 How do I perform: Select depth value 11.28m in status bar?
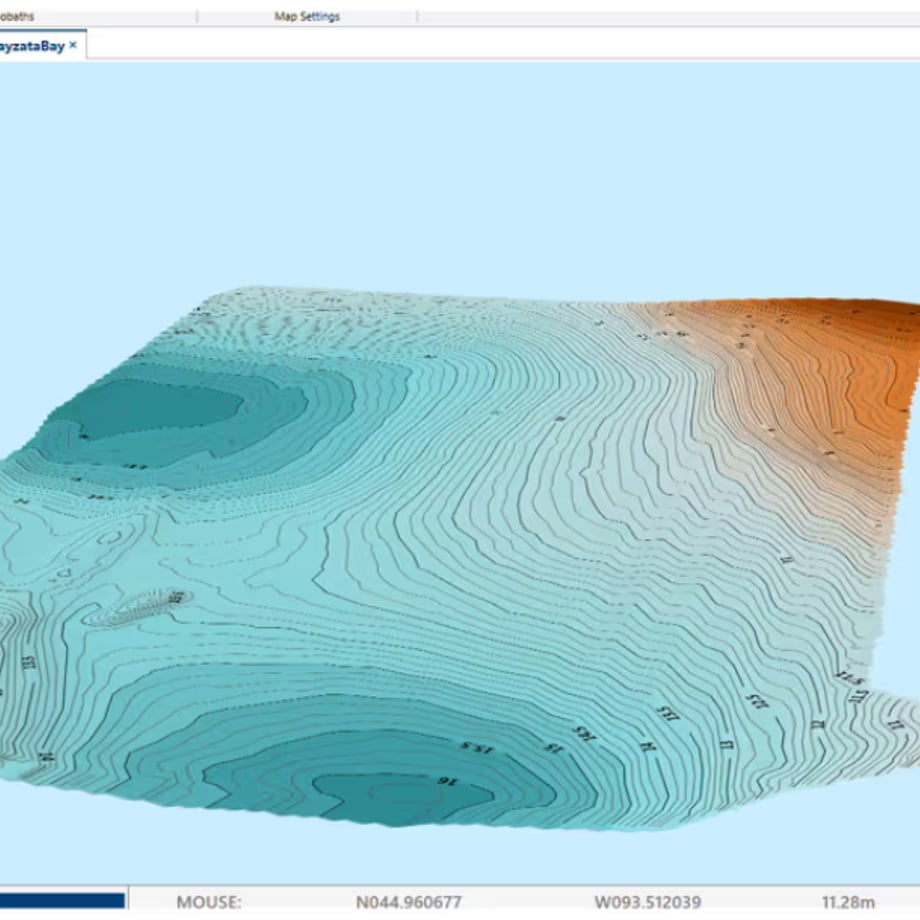[x=848, y=902]
